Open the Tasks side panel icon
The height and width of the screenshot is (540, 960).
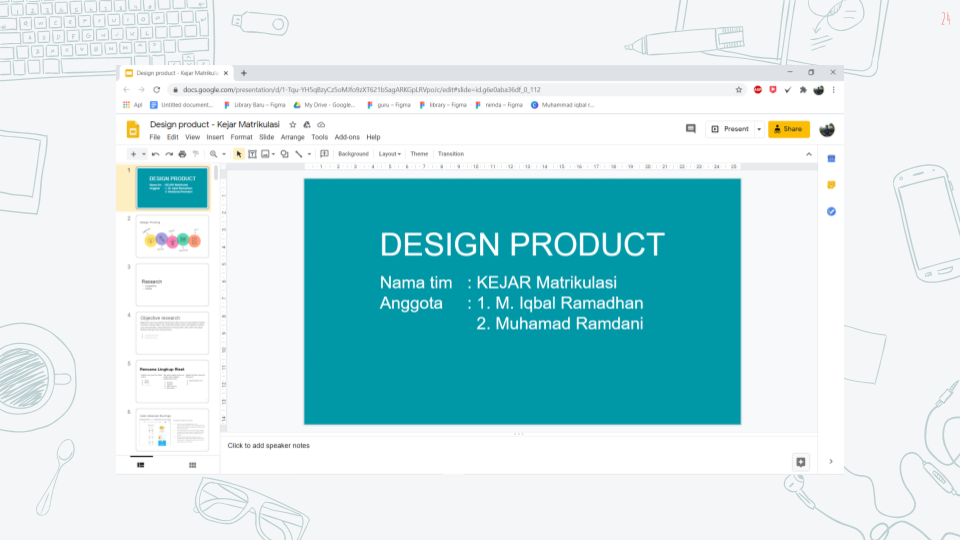(831, 211)
